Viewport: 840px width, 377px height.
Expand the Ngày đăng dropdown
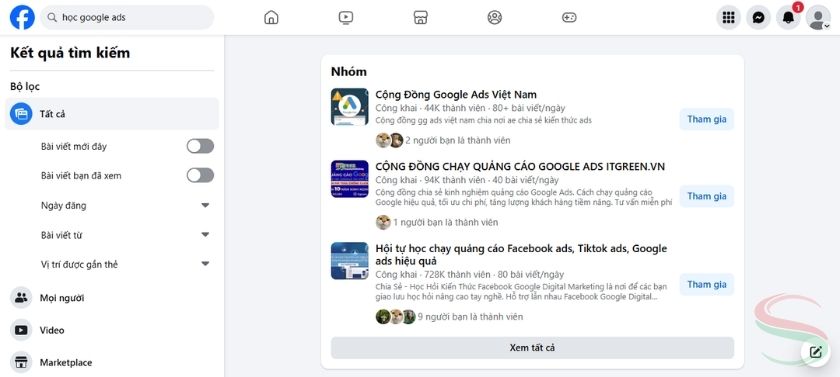[x=205, y=205]
